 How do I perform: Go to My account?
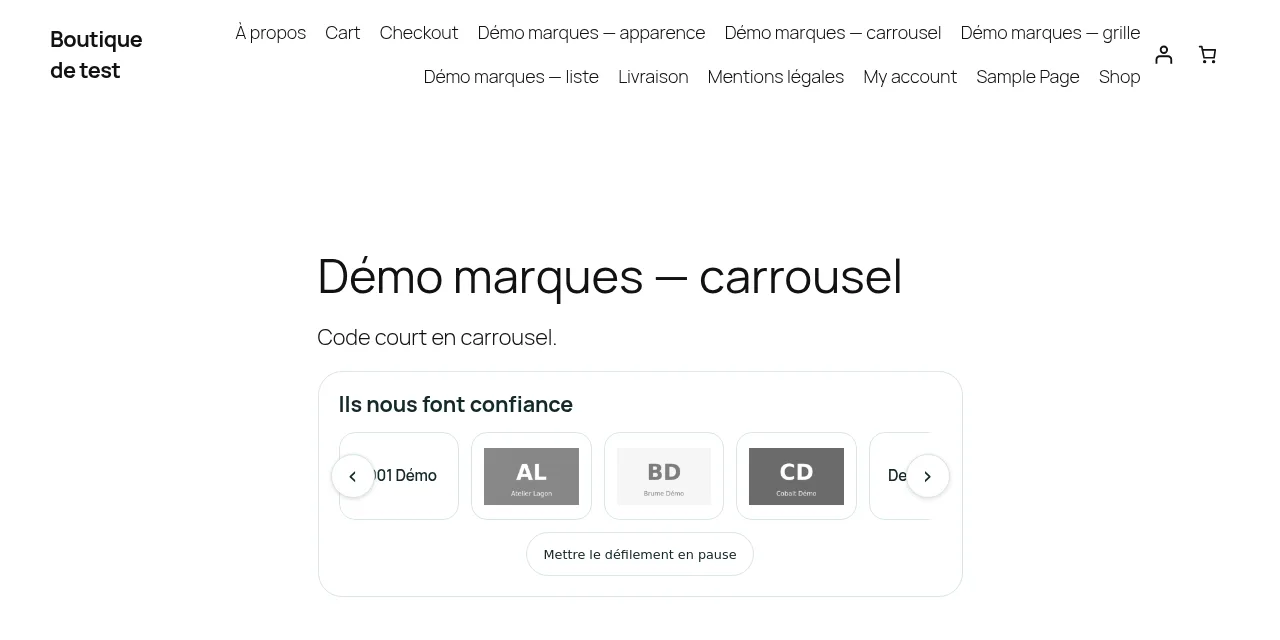tap(910, 77)
